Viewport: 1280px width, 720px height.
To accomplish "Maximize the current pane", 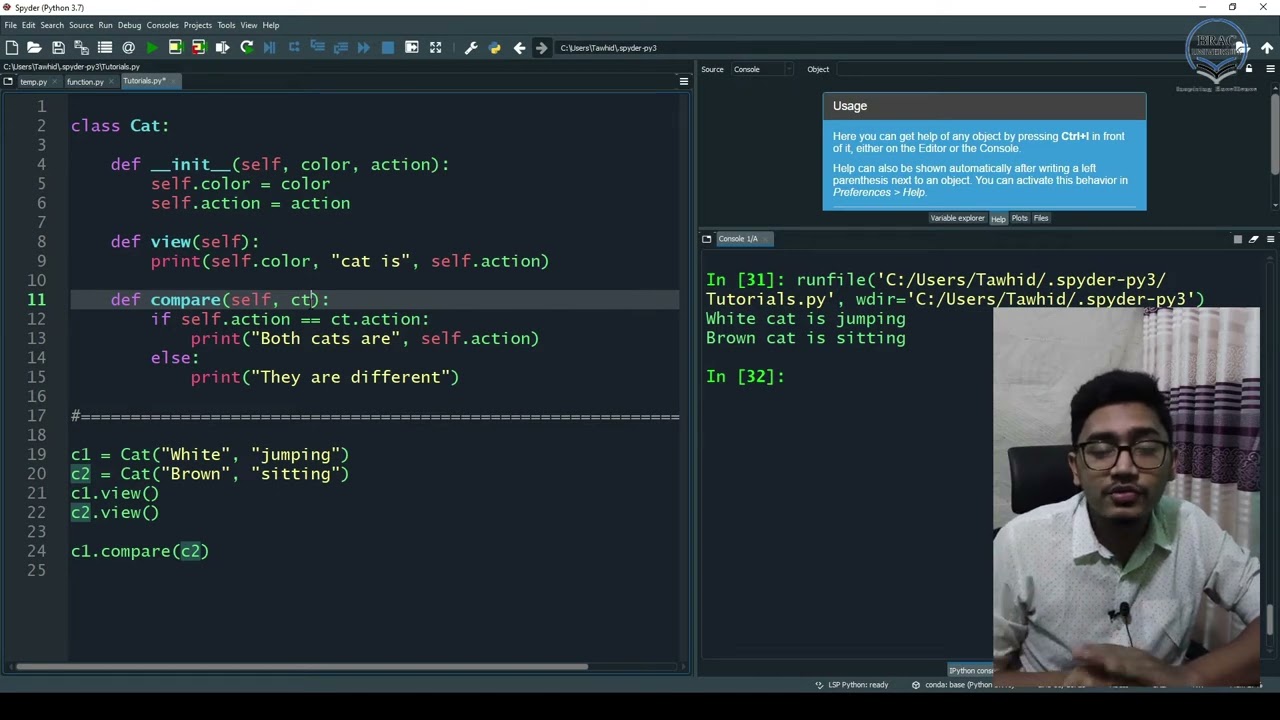I will click(x=412, y=47).
